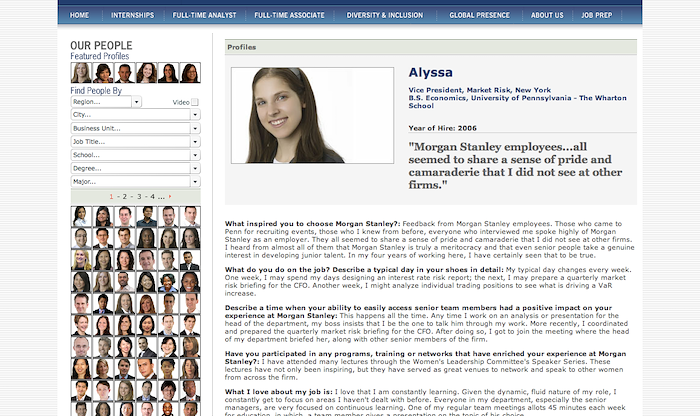Viewport: 700px width, 416px height.
Task: Go to page 4 of profiles
Action: [x=152, y=196]
